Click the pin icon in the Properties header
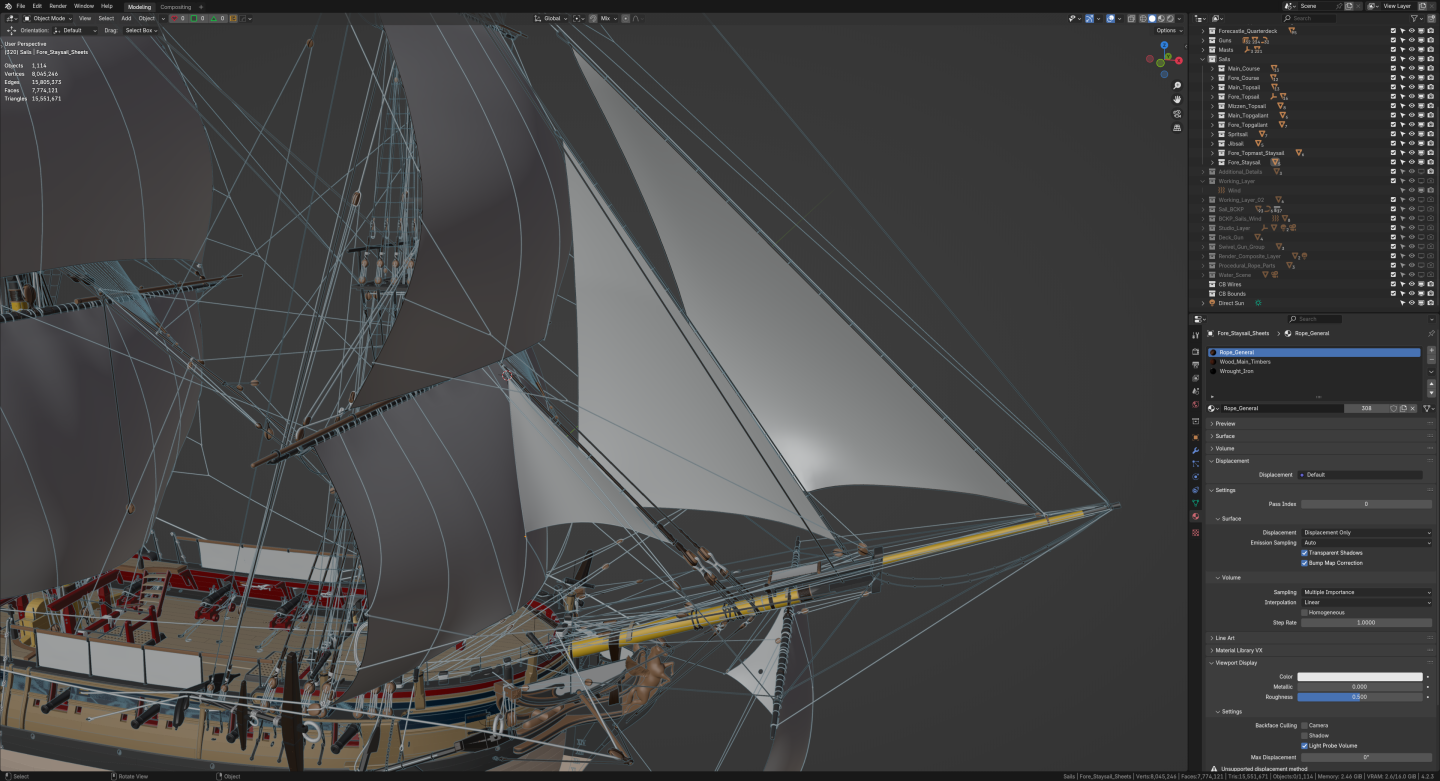The width and height of the screenshot is (1440, 781). 1431,333
